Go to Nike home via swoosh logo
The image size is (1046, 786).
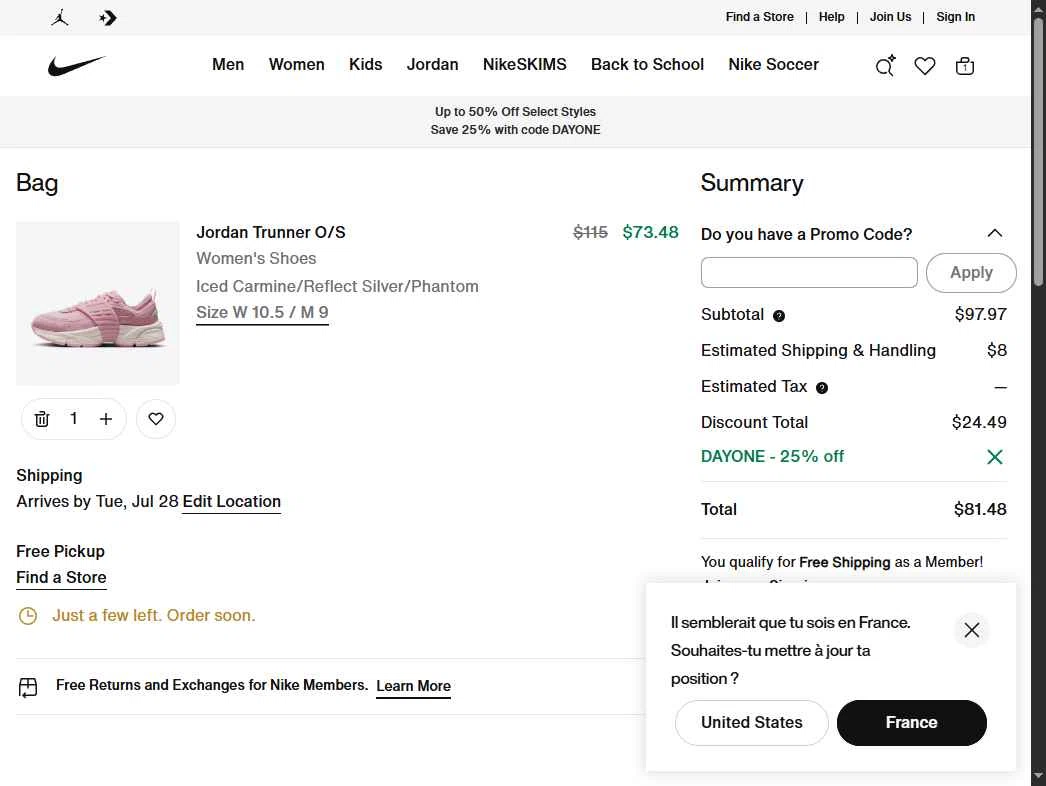(x=77, y=65)
